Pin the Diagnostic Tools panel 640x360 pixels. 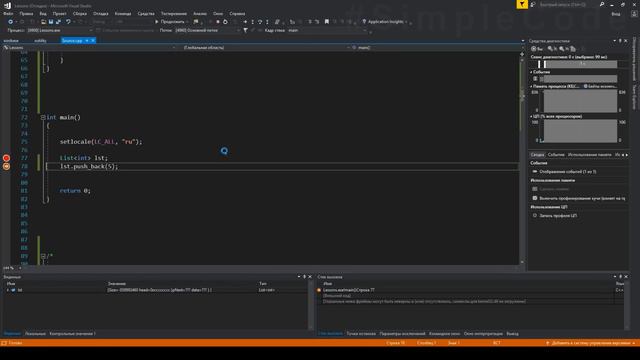coord(620,41)
